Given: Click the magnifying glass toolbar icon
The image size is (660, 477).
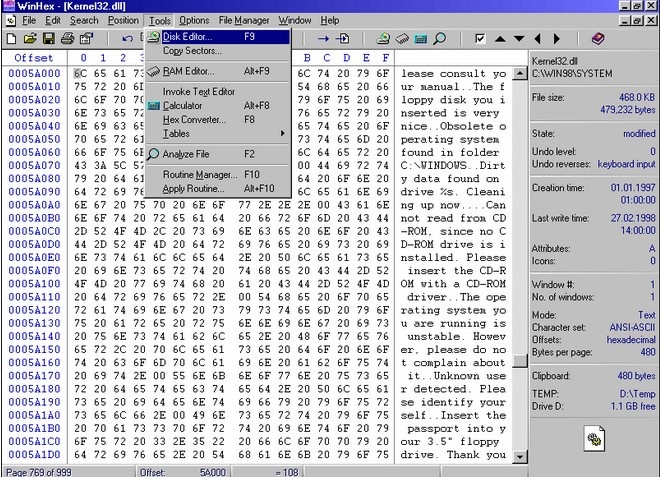Looking at the screenshot, I should [439, 39].
